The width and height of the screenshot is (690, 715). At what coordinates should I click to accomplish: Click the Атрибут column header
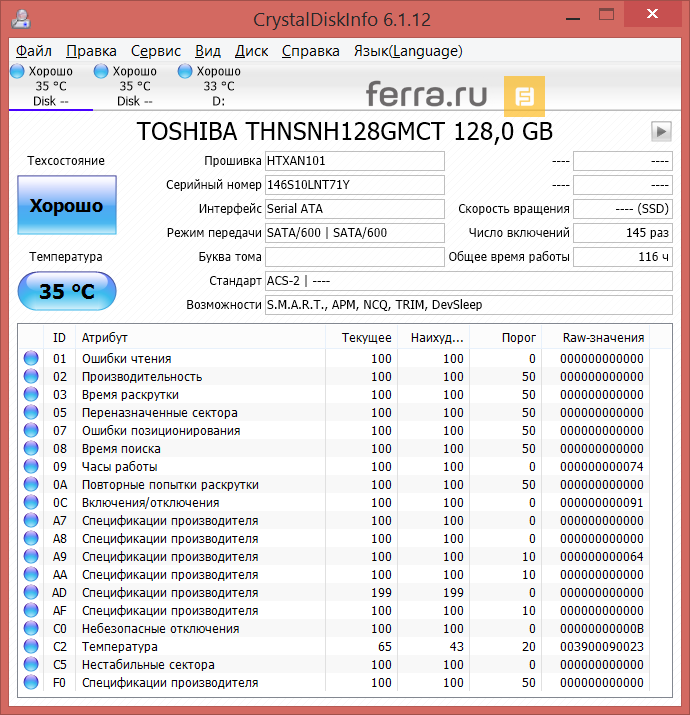(x=200, y=338)
